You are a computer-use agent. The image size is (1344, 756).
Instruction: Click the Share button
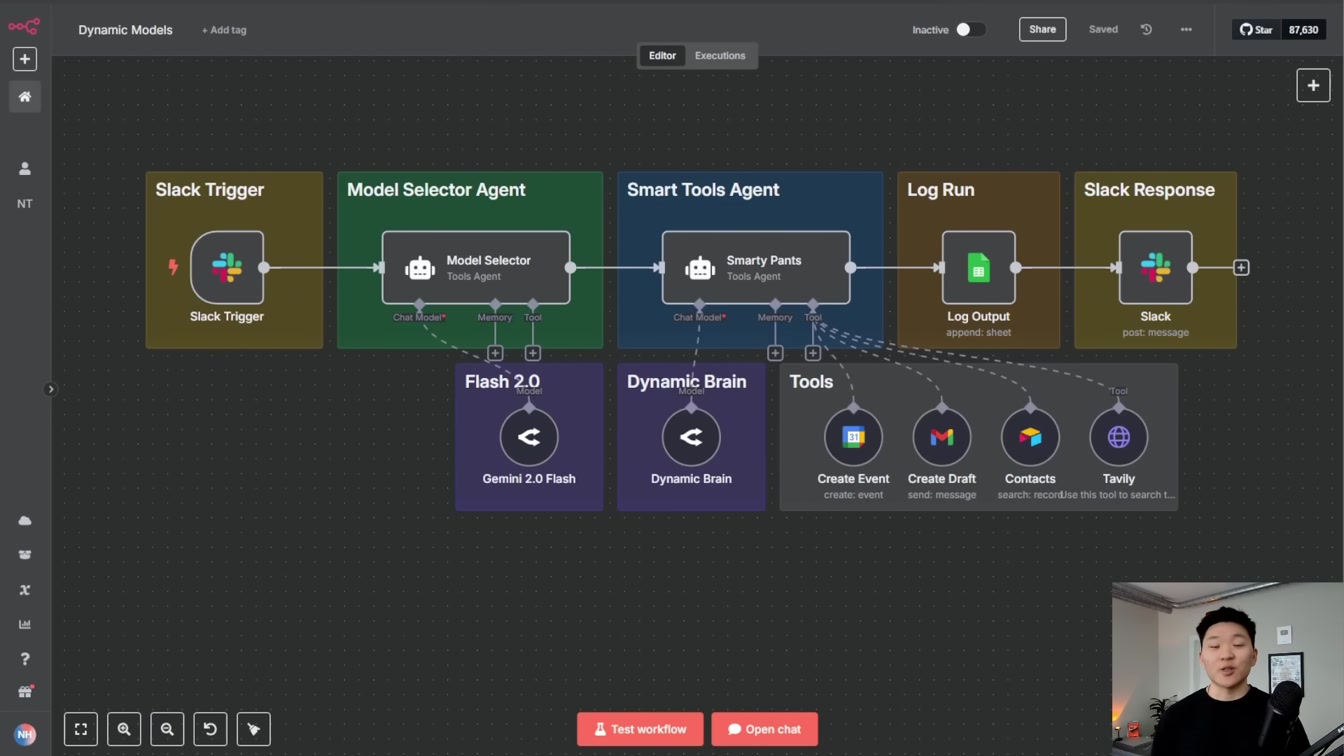point(1042,30)
